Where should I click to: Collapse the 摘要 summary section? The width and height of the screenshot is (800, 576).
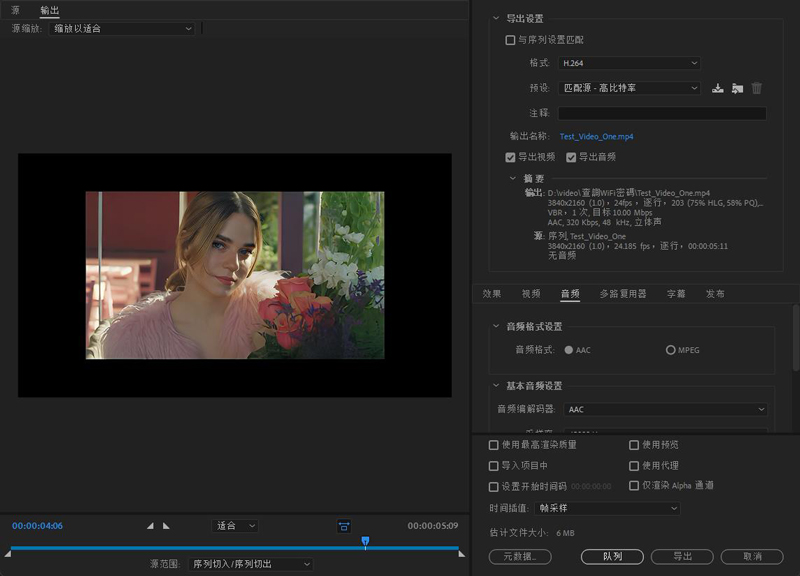(514, 179)
